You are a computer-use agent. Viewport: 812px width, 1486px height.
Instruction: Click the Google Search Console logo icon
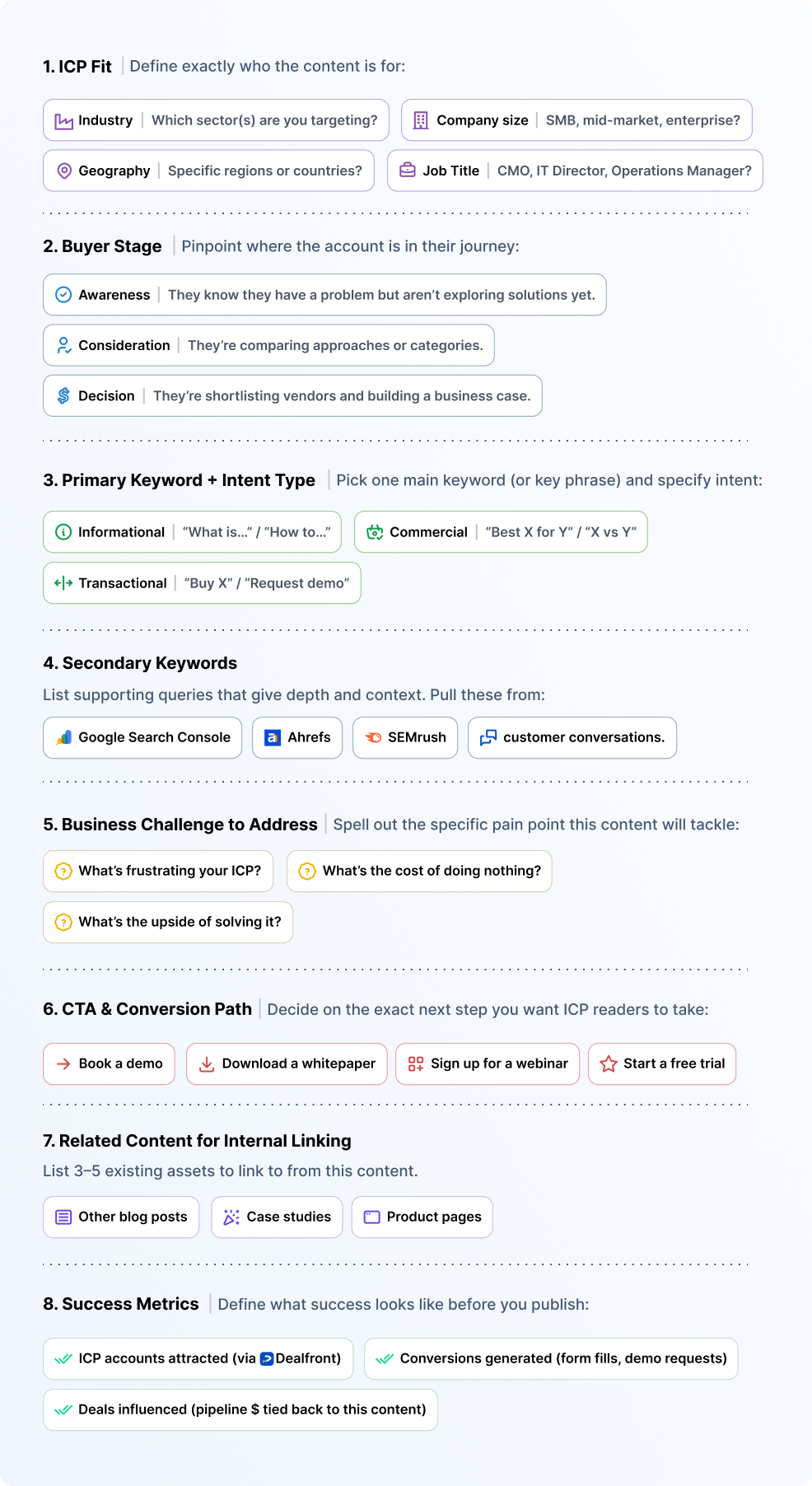click(x=63, y=738)
